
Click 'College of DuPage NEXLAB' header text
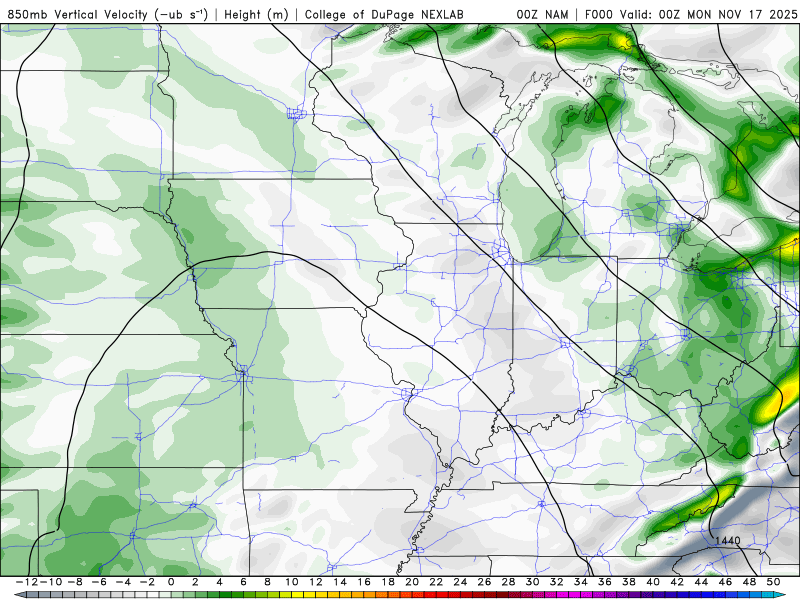(384, 15)
